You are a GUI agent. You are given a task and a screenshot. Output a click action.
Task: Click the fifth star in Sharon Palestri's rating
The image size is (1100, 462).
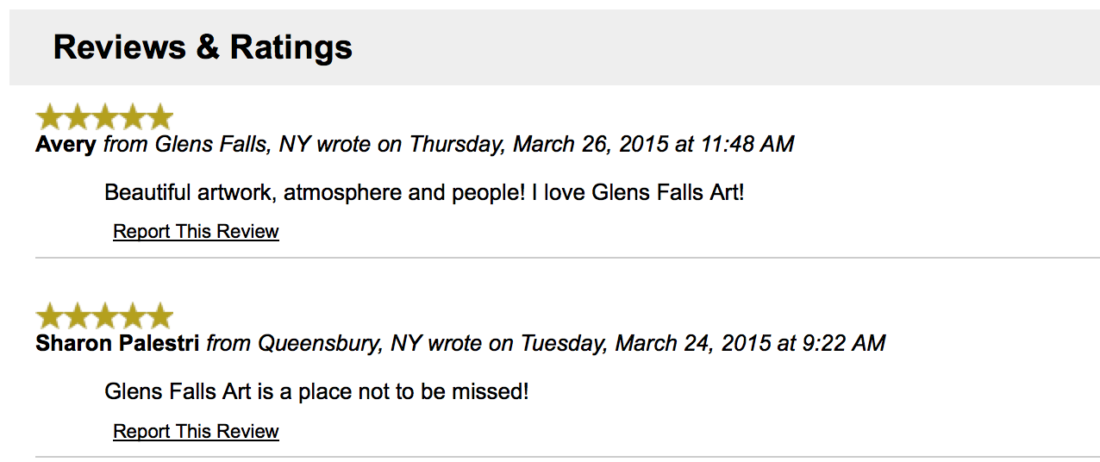159,317
